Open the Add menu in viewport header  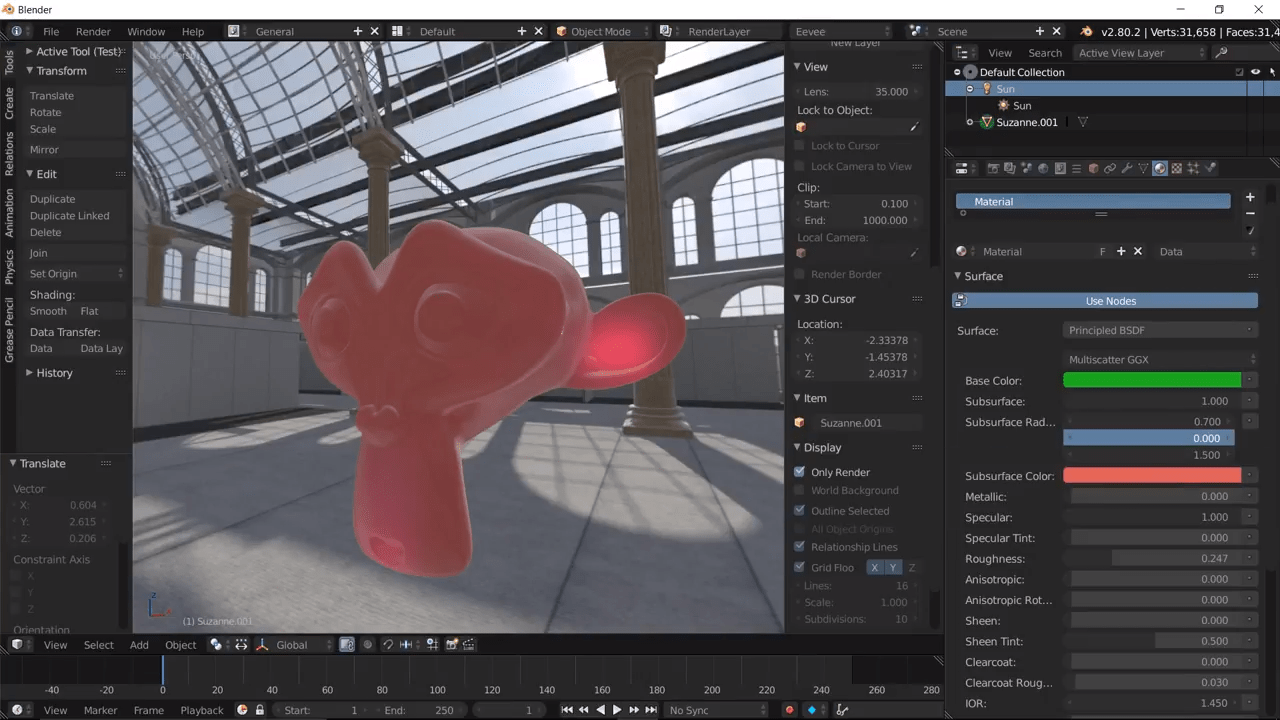tap(139, 645)
